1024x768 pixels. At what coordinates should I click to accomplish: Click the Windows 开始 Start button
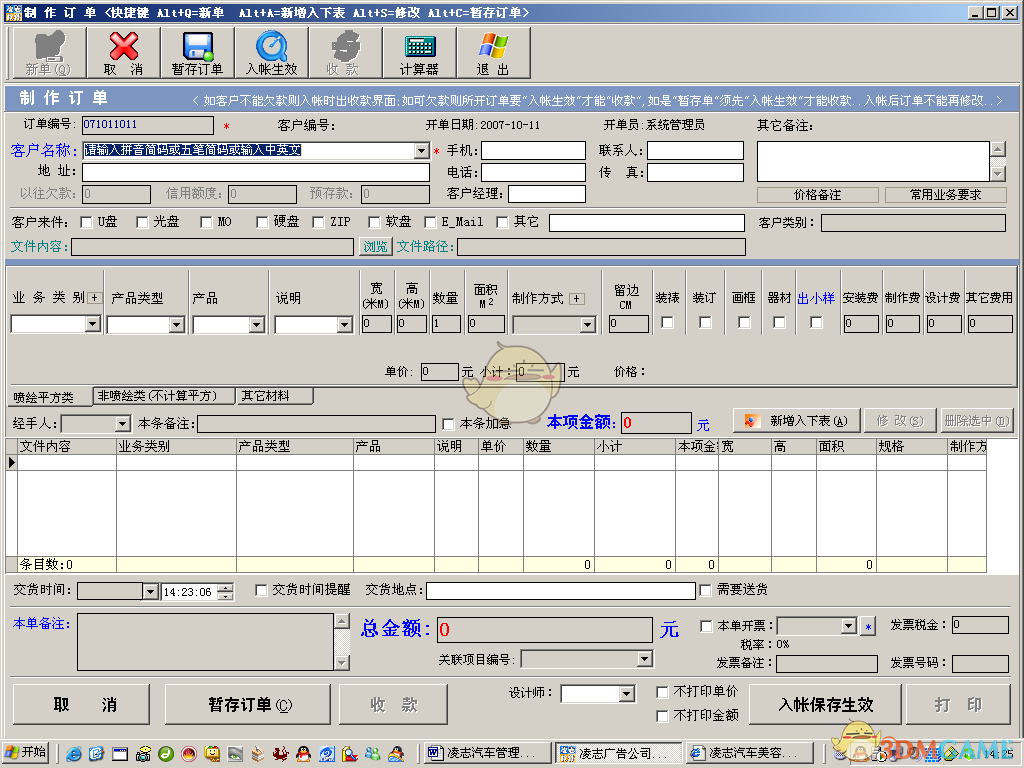click(26, 753)
